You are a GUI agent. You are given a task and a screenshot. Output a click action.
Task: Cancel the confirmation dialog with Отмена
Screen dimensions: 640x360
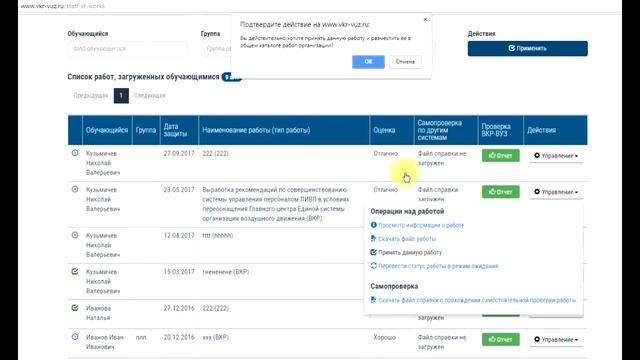[405, 62]
